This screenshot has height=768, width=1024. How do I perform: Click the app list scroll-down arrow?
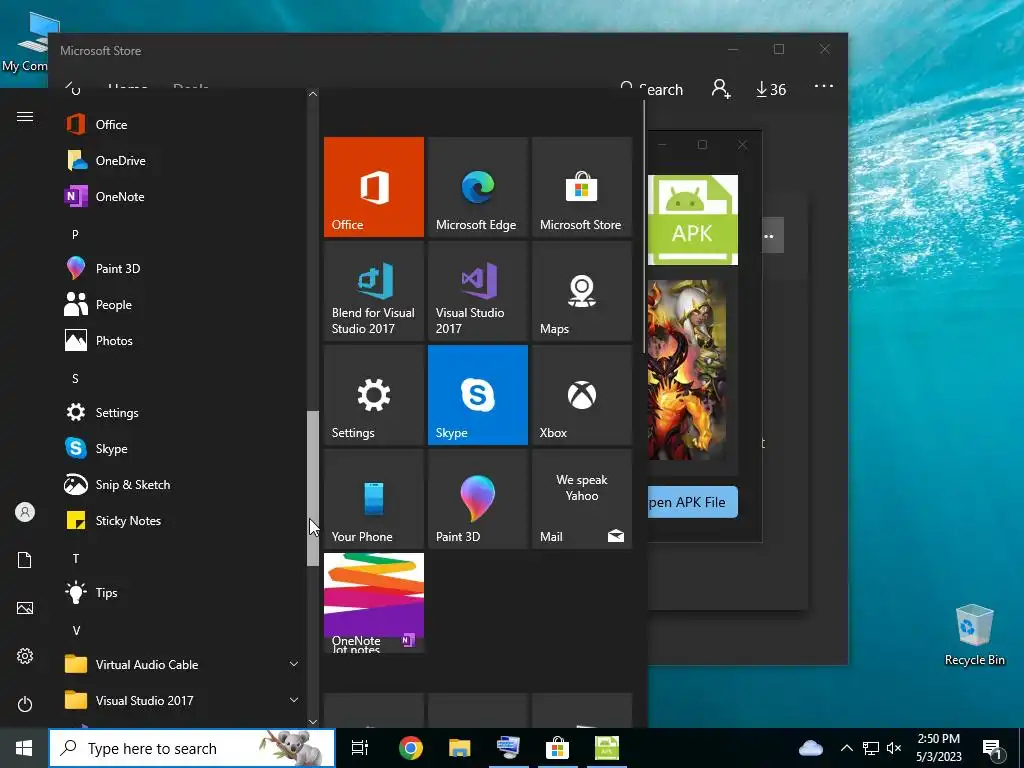pos(313,722)
